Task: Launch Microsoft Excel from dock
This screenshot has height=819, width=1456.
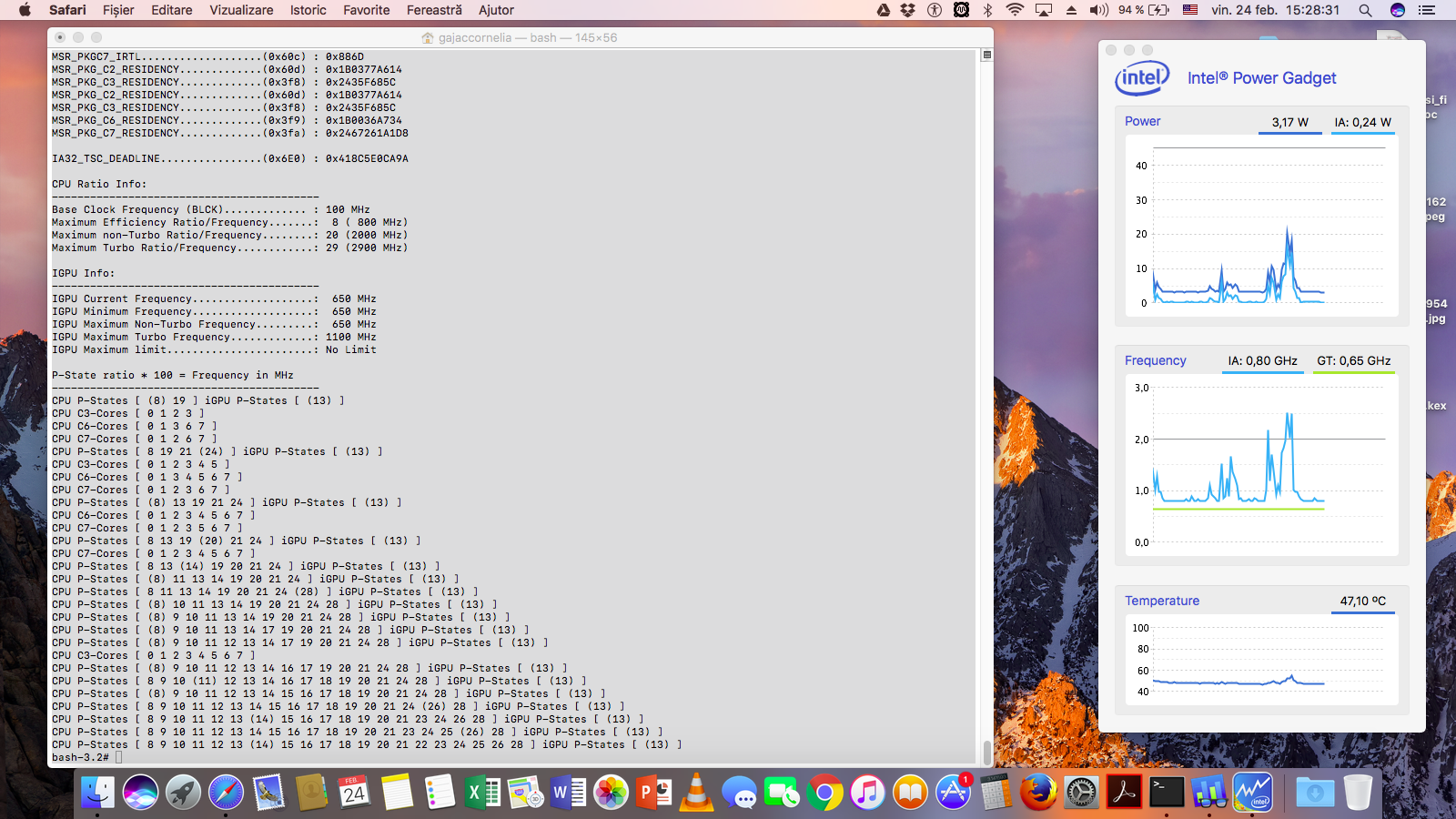Action: pos(482,793)
